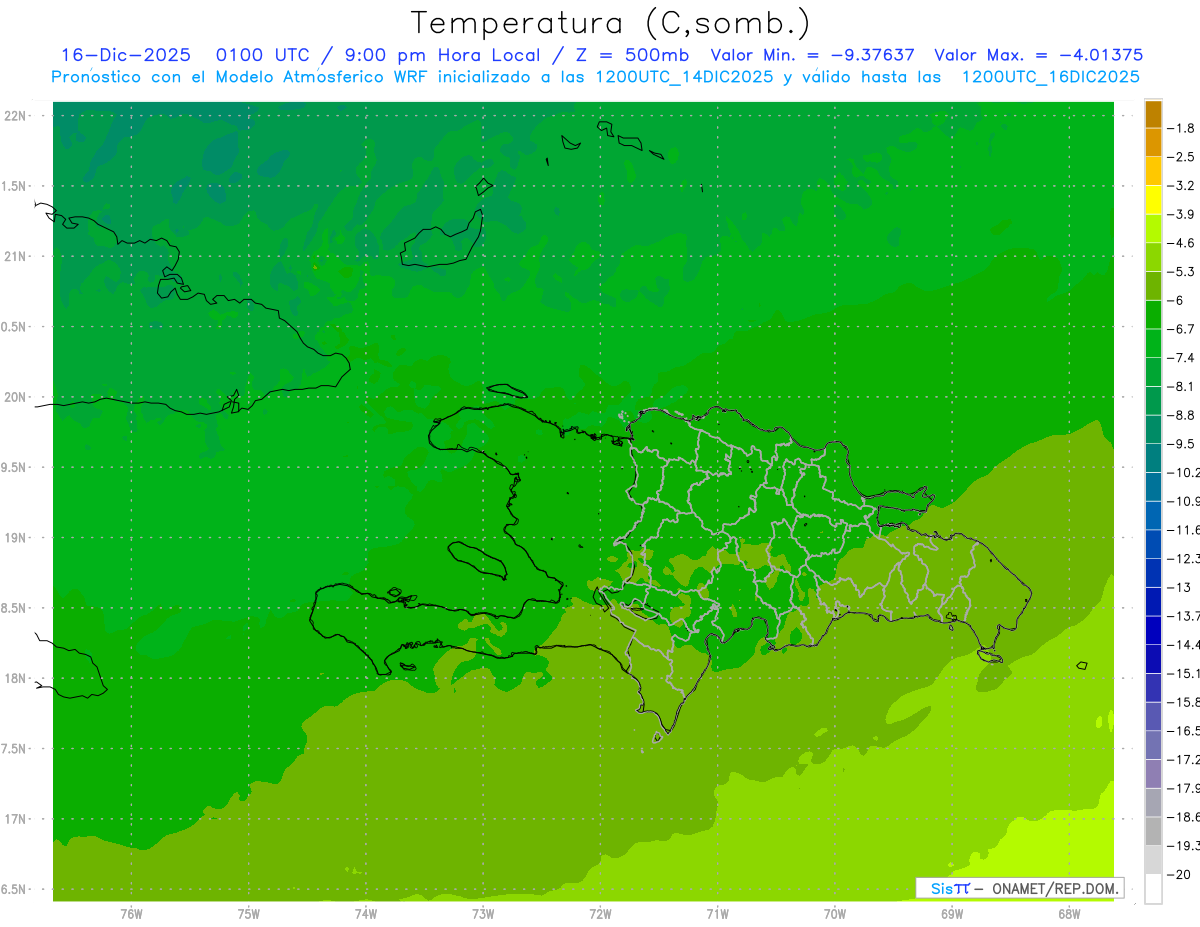Image resolution: width=1200 pixels, height=927 pixels.
Task: Click the '-1.8' colorbar label
Action: point(1182,128)
